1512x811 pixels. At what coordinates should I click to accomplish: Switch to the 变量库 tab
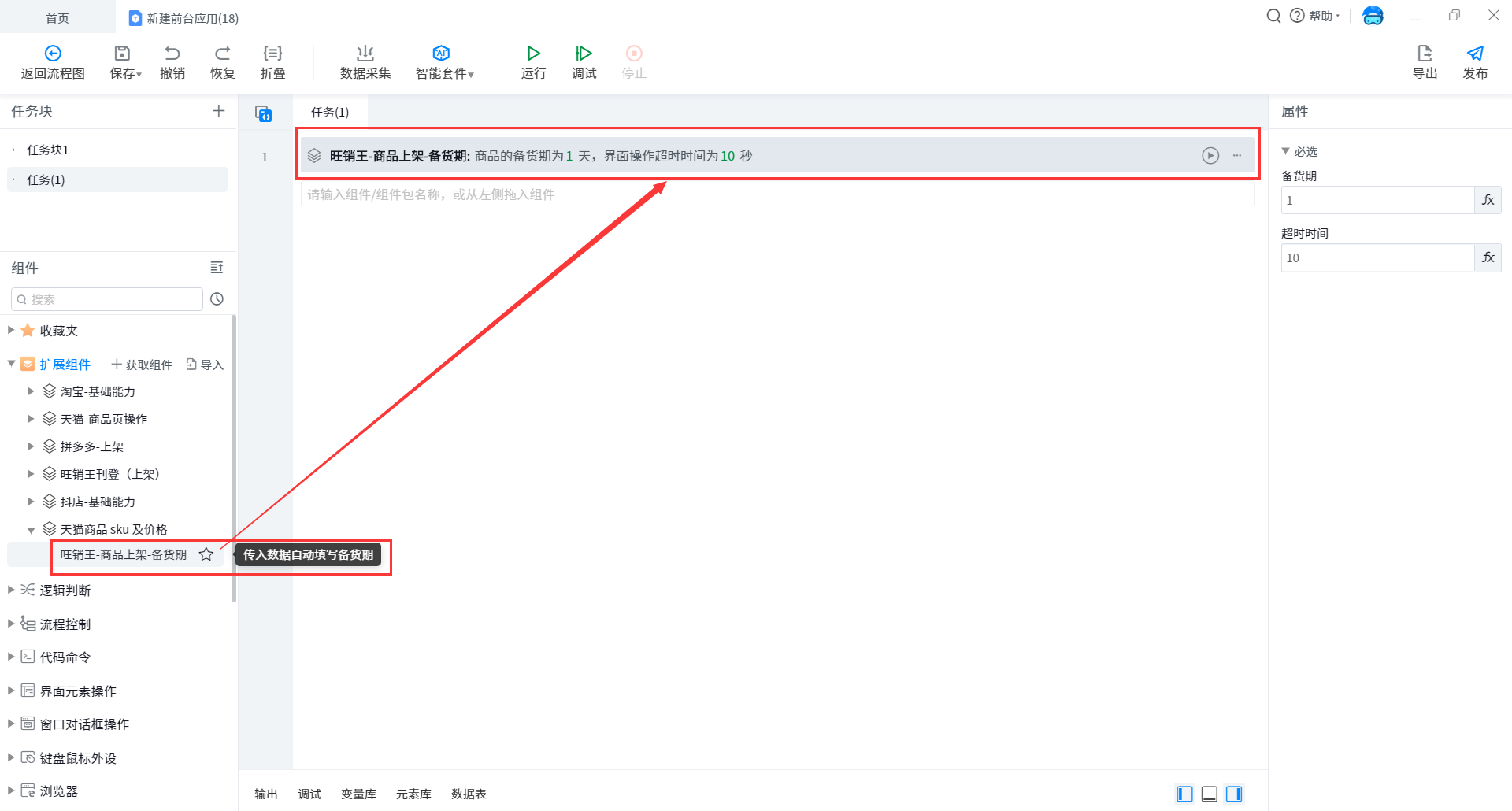358,794
